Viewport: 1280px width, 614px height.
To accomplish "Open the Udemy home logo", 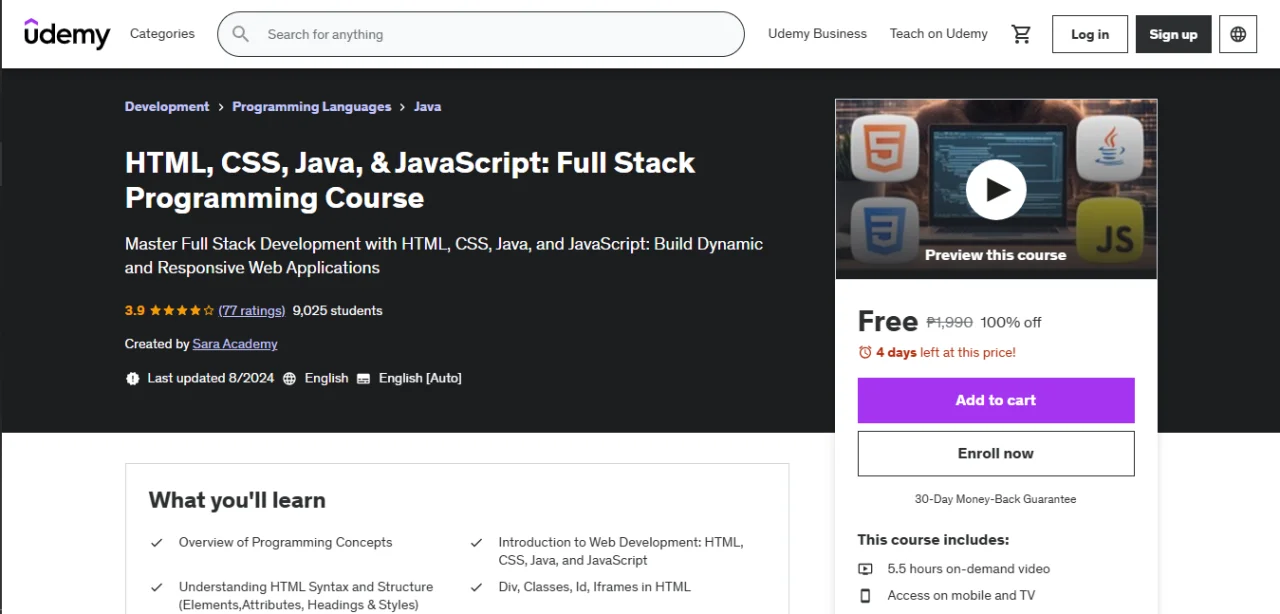I will pyautogui.click(x=67, y=34).
